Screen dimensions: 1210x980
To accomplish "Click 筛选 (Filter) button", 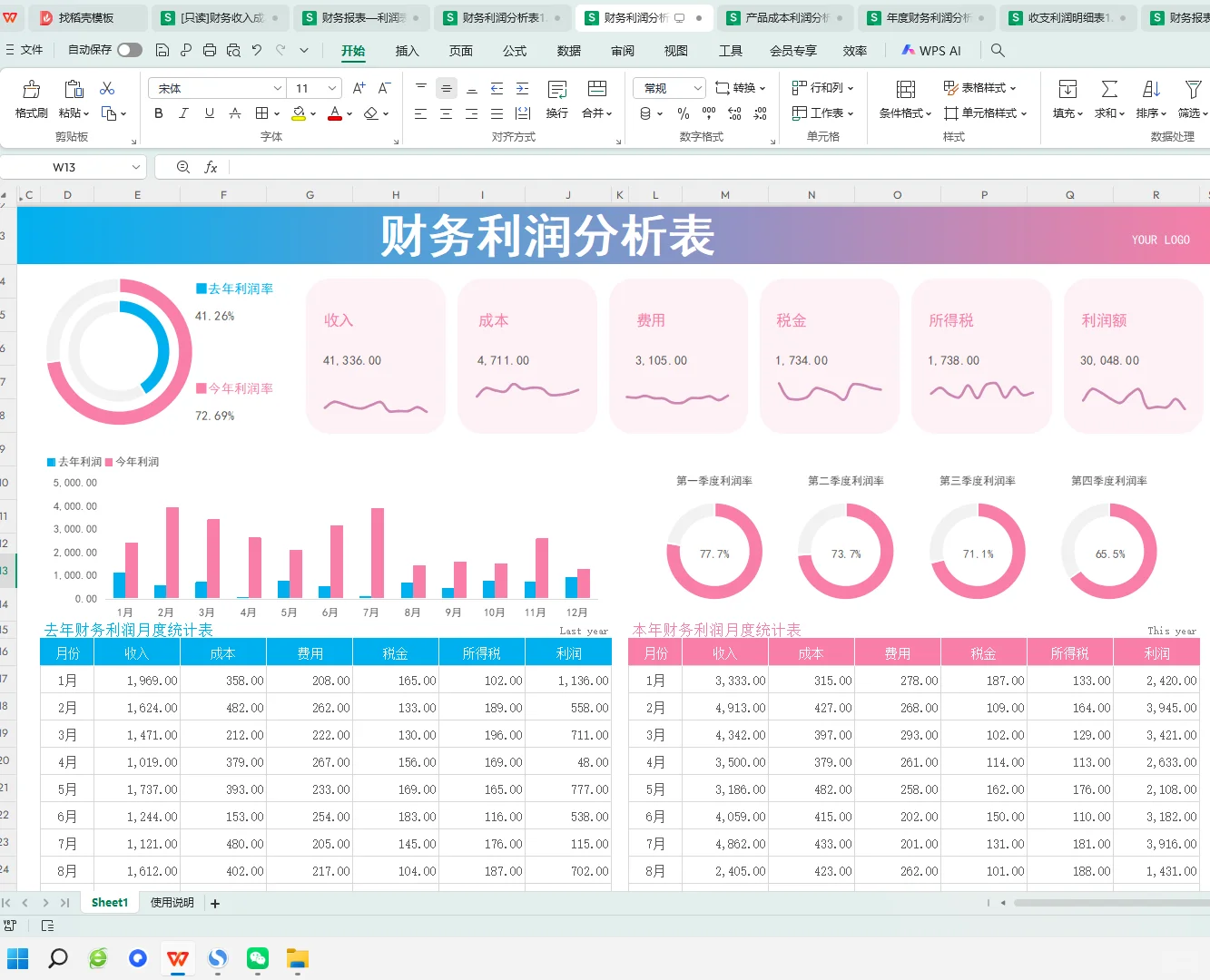I will pos(1194,99).
